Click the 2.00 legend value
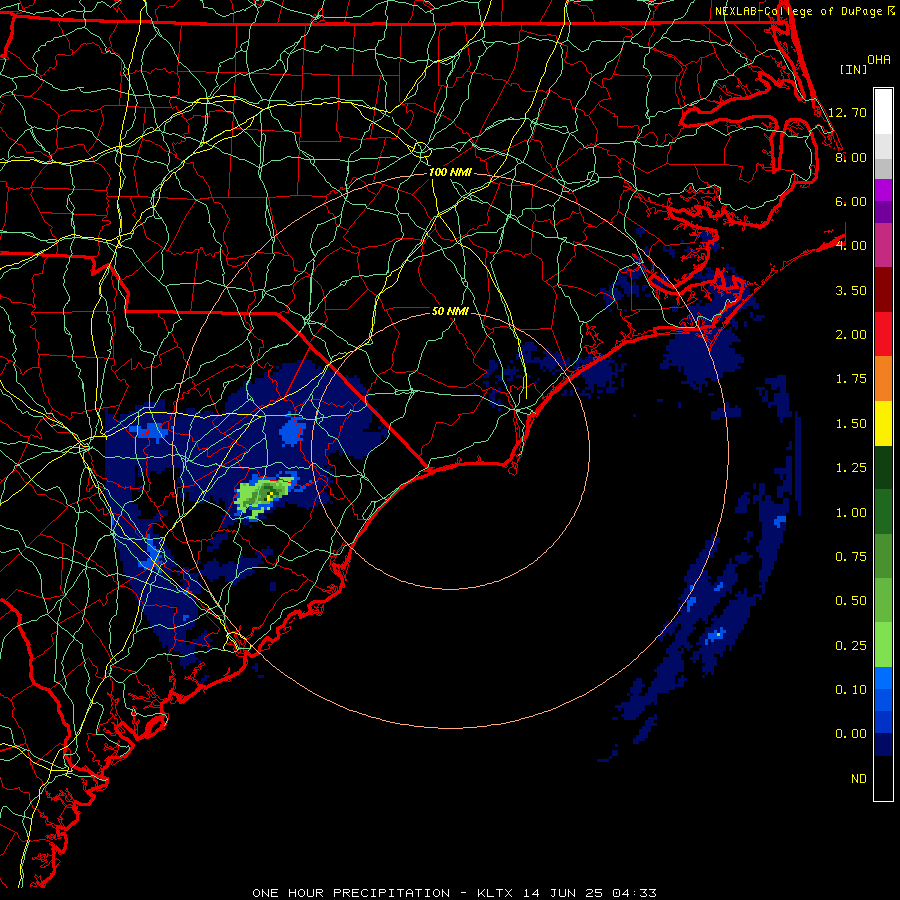This screenshot has height=900, width=900. pos(851,335)
